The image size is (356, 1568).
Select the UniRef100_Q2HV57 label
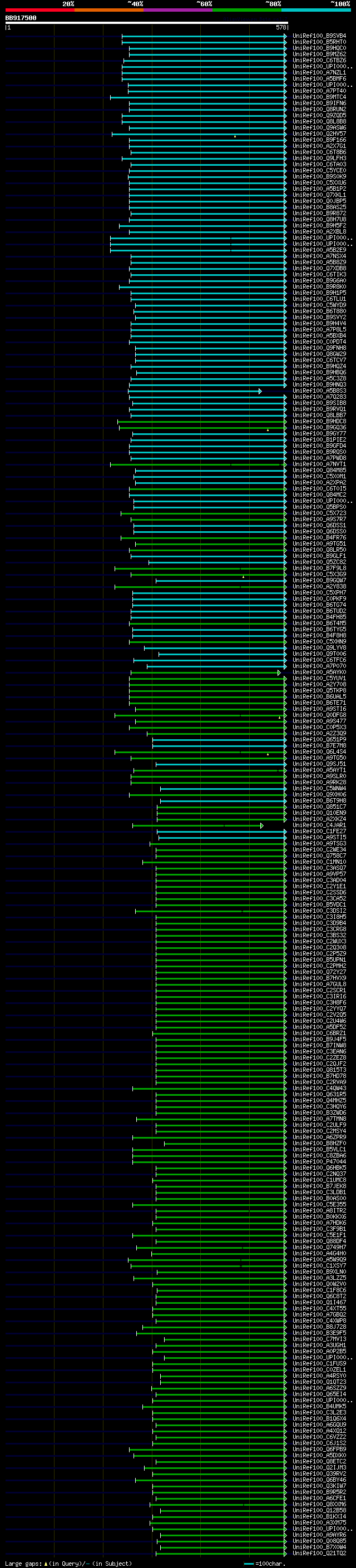coord(319,134)
